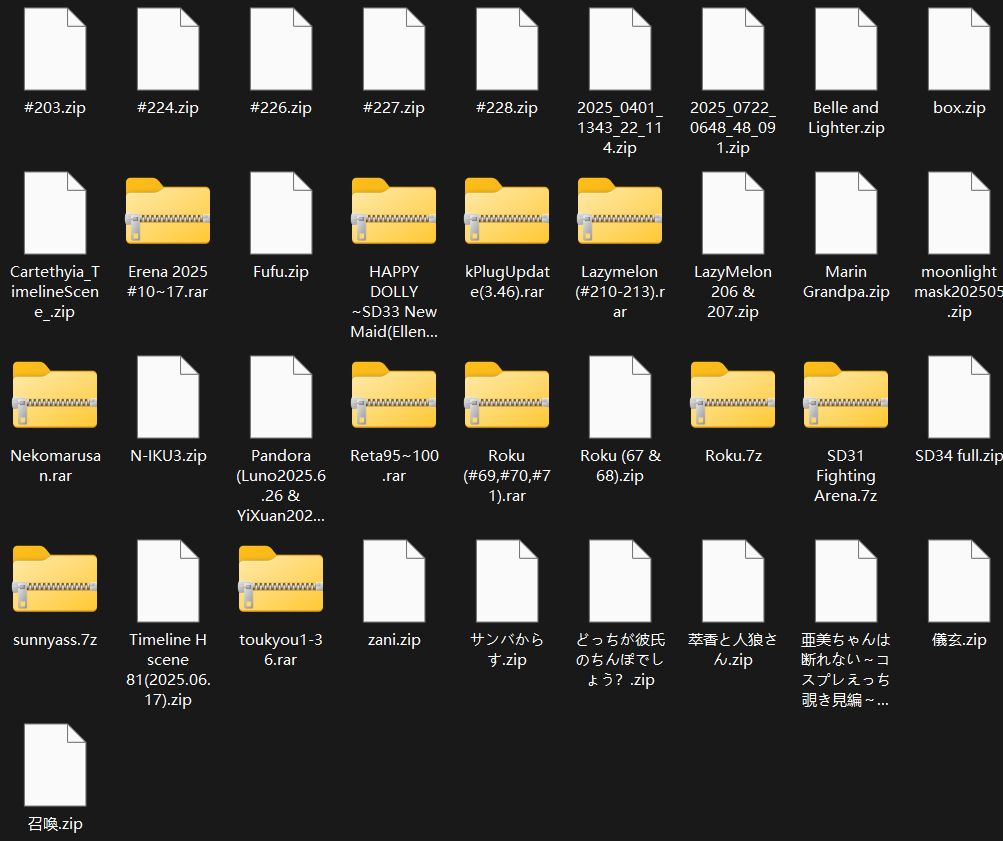The width and height of the screenshot is (1003, 841).
Task: Select the Erena 2025 #10~17.rar archive icon
Action: pyautogui.click(x=168, y=214)
